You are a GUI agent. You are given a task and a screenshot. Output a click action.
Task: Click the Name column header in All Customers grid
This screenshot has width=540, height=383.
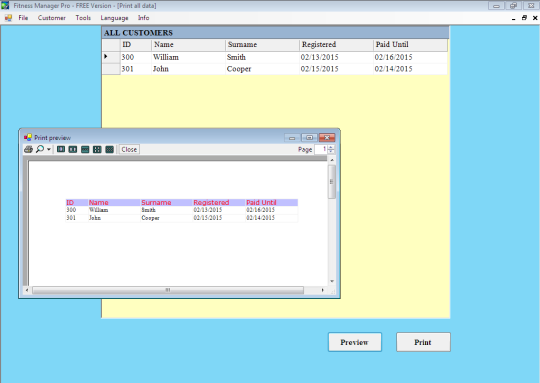tap(188, 45)
